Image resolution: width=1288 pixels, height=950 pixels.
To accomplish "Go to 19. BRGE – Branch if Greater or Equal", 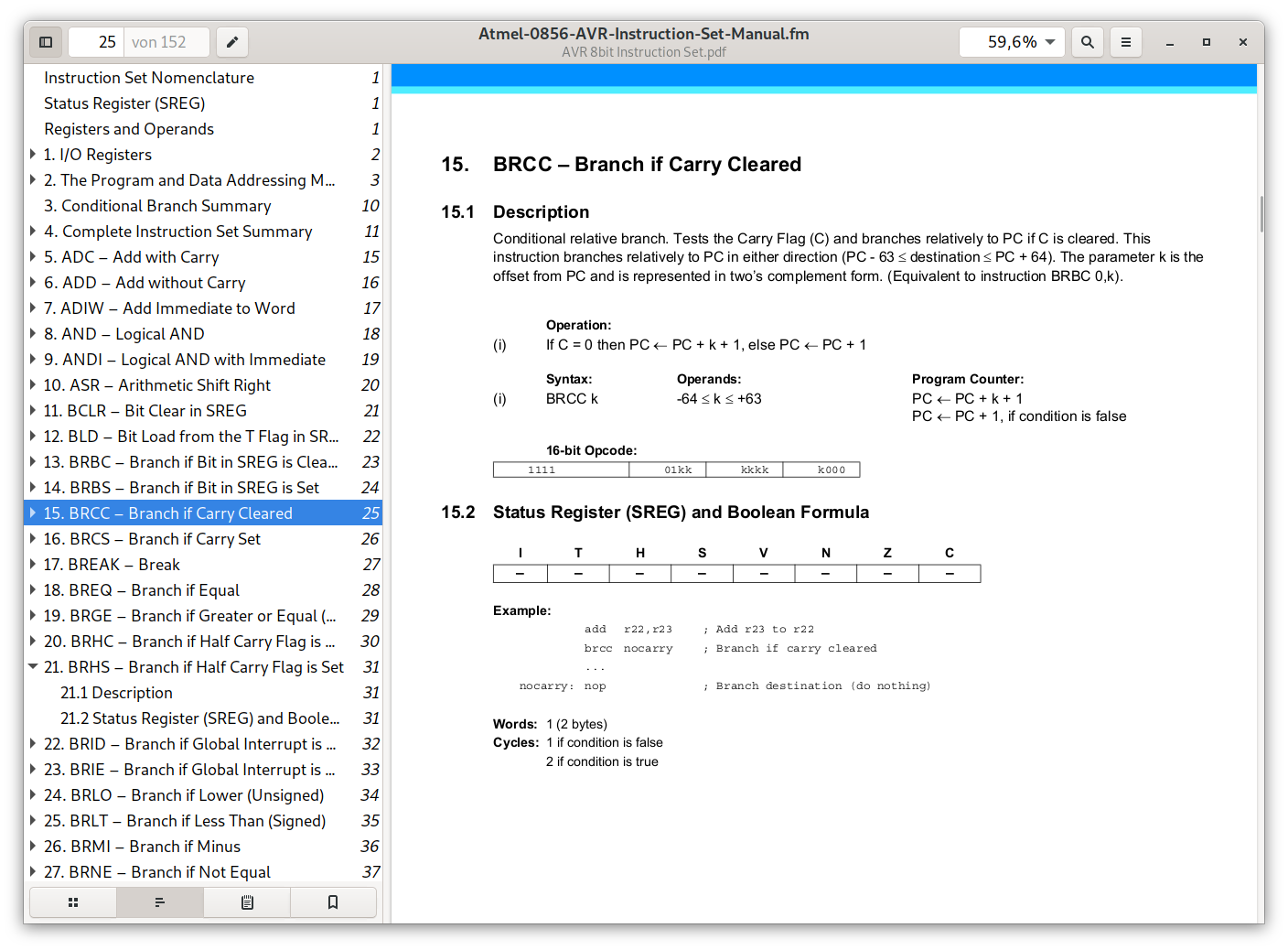I will click(203, 616).
